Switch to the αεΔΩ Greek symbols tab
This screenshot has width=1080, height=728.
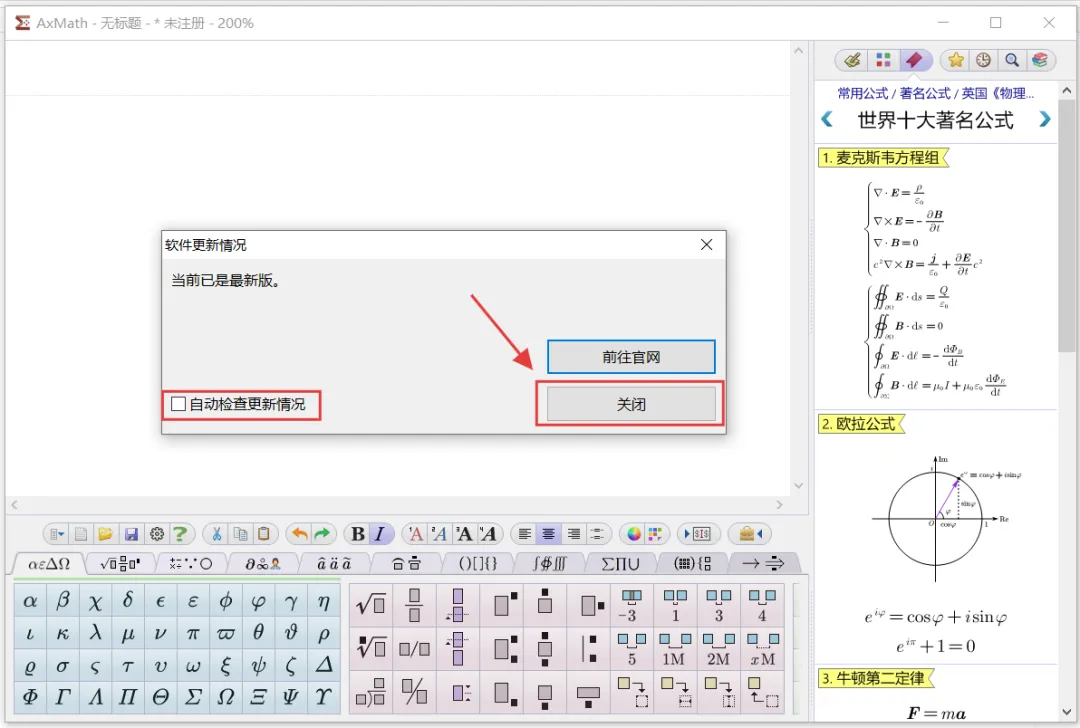pos(49,564)
